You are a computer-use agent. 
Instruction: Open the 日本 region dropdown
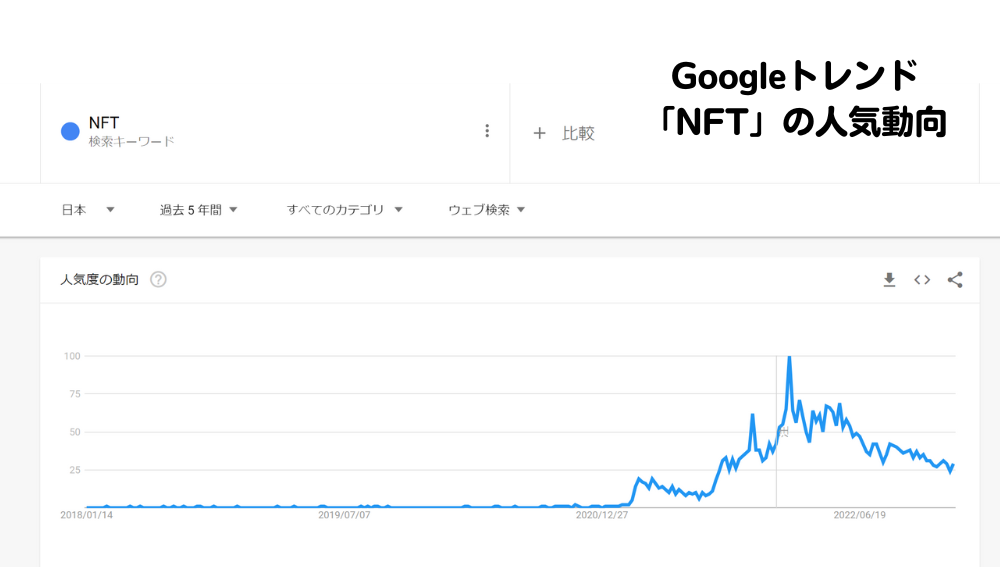click(88, 210)
